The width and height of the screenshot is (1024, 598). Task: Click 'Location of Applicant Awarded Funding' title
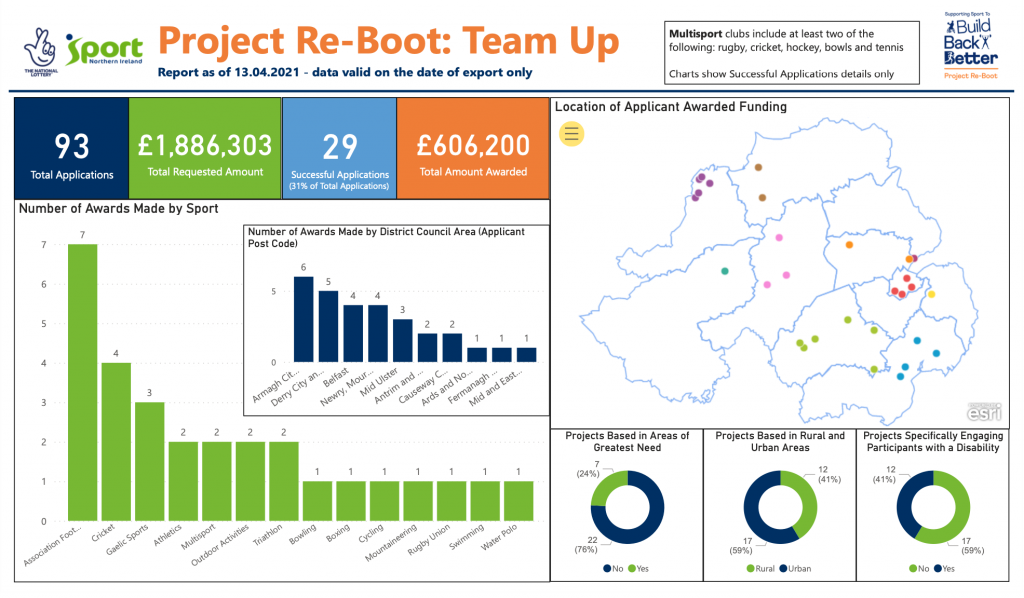(x=671, y=106)
